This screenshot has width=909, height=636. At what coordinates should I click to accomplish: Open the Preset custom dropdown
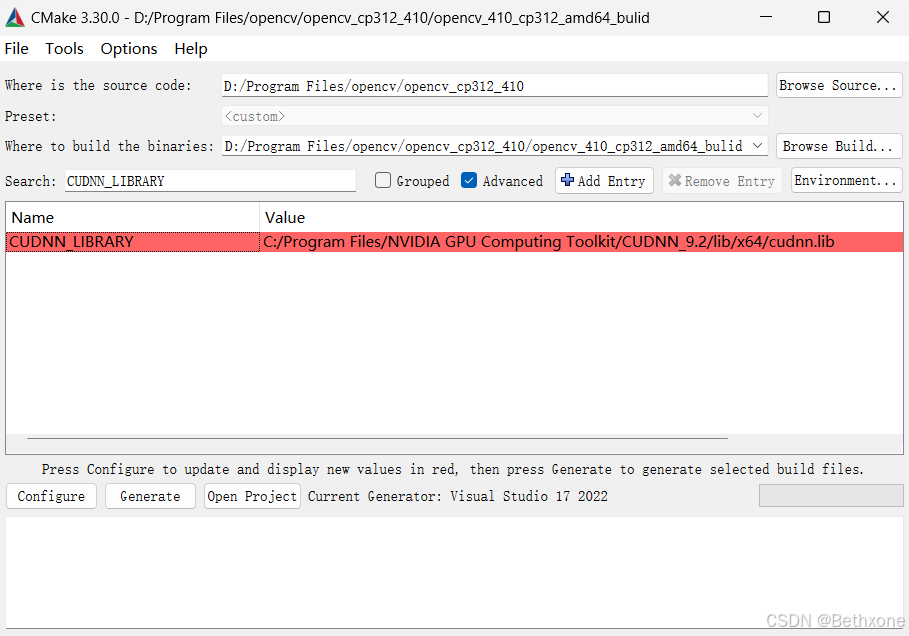[x=495, y=116]
